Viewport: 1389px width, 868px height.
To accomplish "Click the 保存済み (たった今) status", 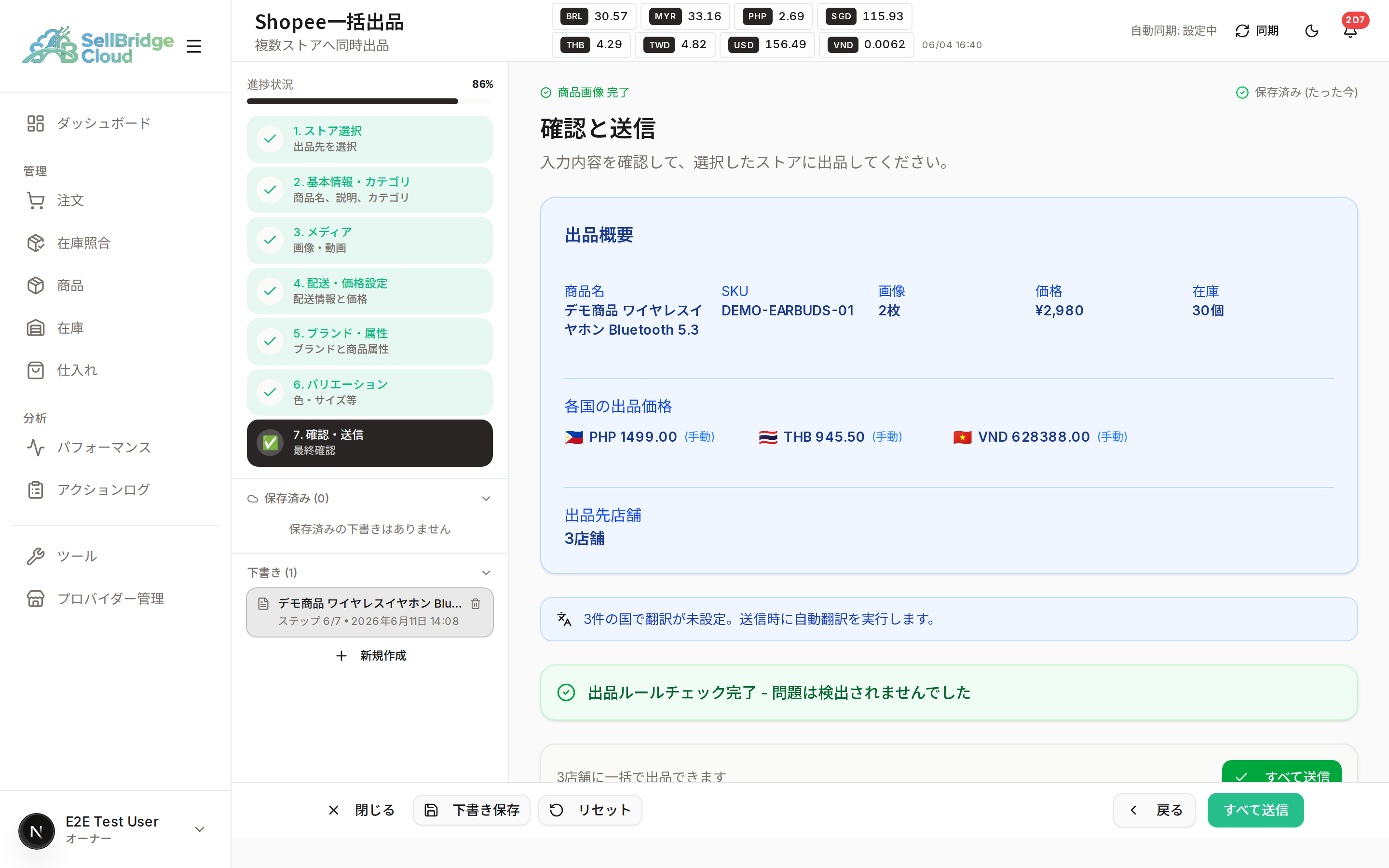I will pyautogui.click(x=1296, y=93).
